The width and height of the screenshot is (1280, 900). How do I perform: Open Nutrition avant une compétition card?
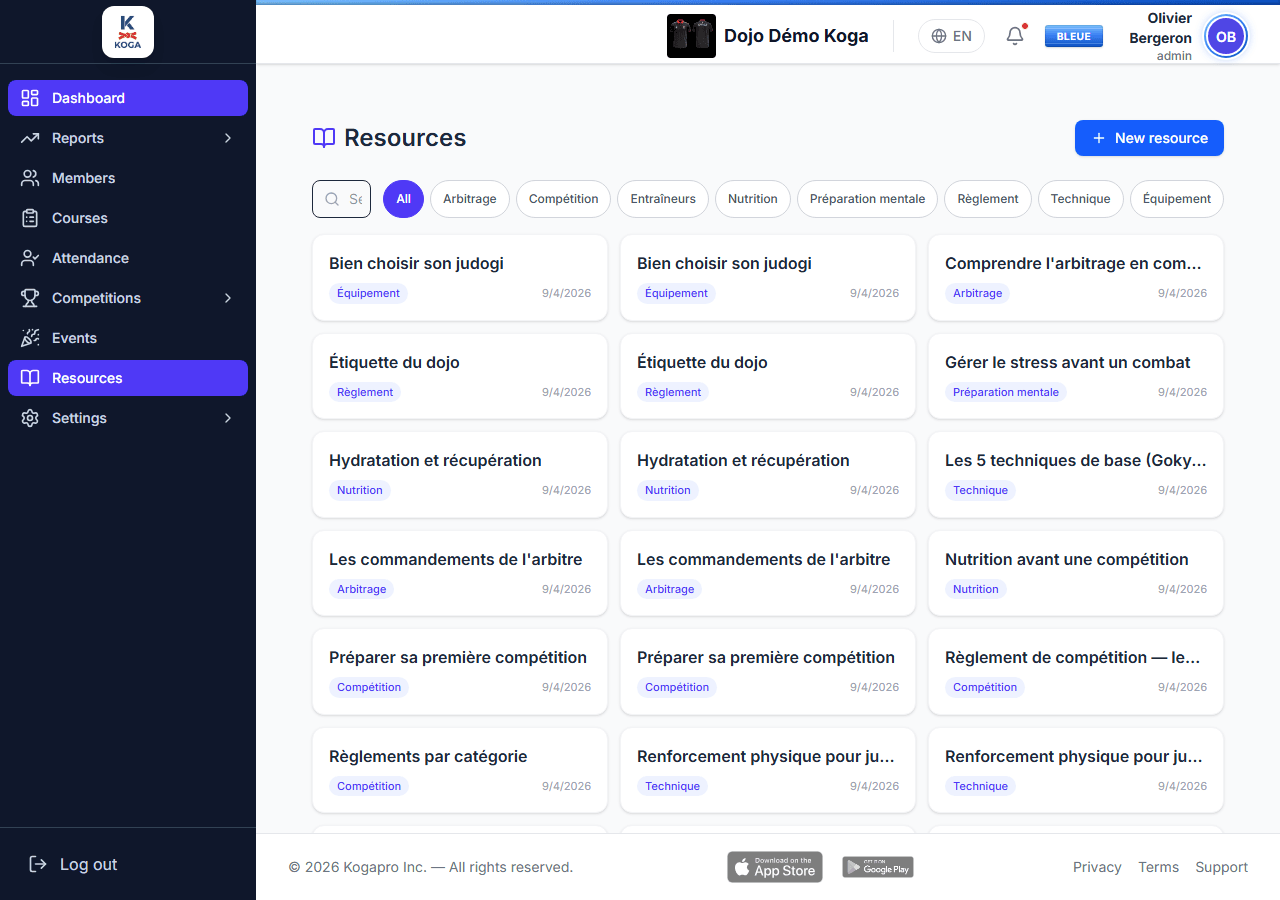(1076, 573)
